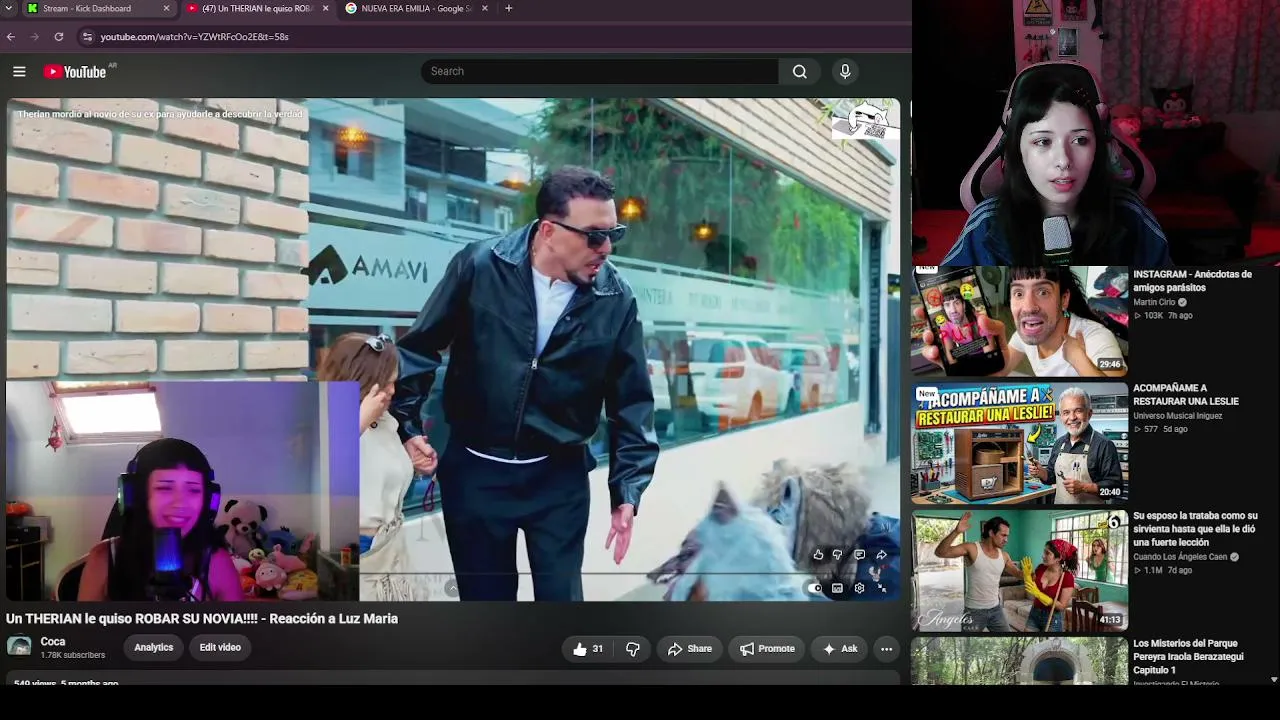Like the video with 31 likes
Viewport: 1280px width, 720px height.
[588, 649]
